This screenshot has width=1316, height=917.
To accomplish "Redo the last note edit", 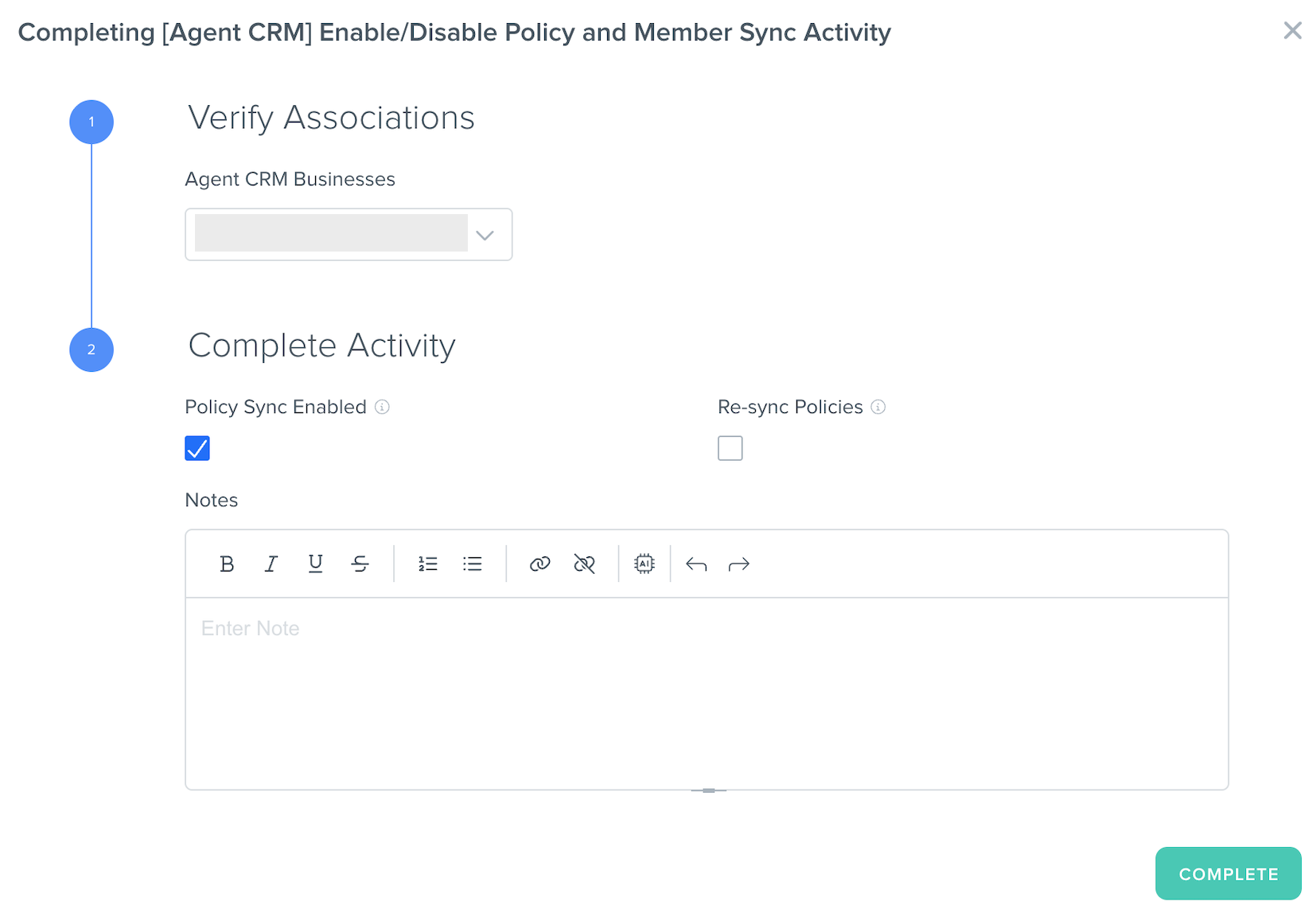I will pyautogui.click(x=739, y=564).
